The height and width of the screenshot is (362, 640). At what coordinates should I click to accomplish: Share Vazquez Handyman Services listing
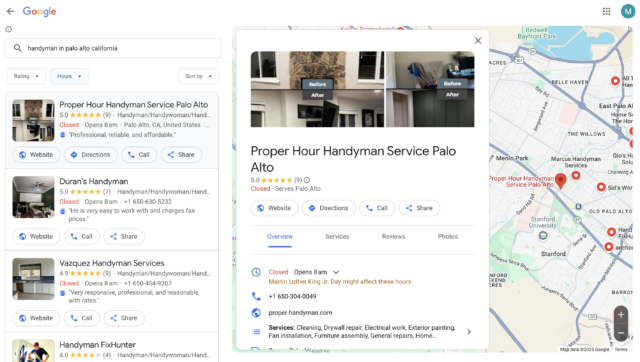click(124, 318)
